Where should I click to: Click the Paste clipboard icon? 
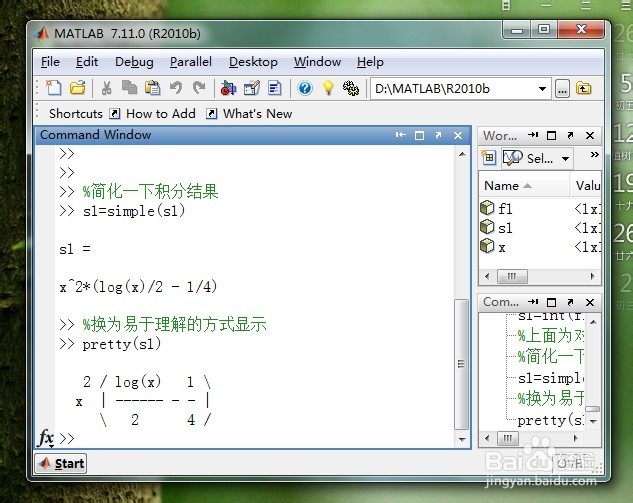tap(153, 88)
